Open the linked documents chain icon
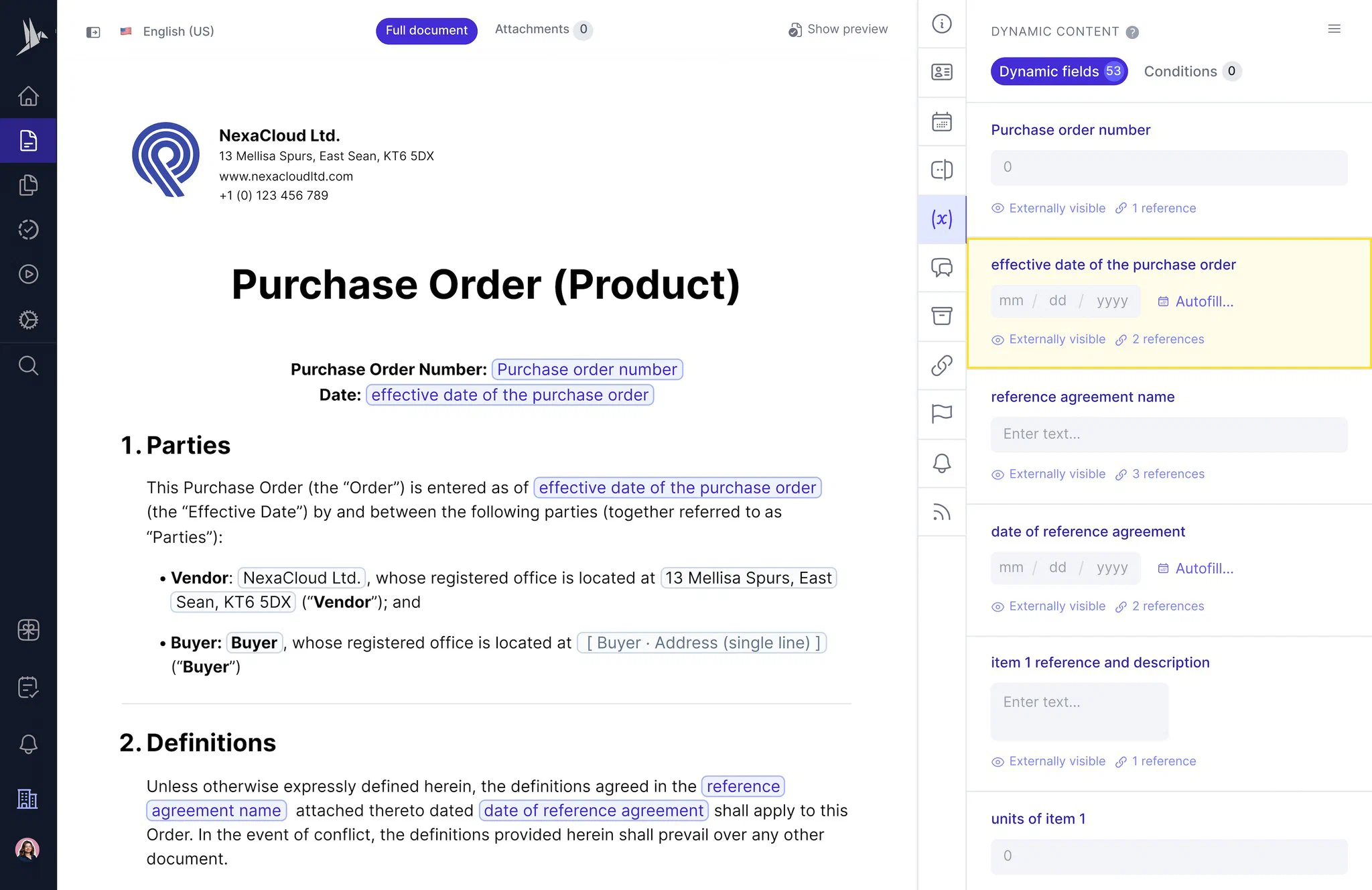Screen dimensions: 1372x890 click(x=942, y=365)
